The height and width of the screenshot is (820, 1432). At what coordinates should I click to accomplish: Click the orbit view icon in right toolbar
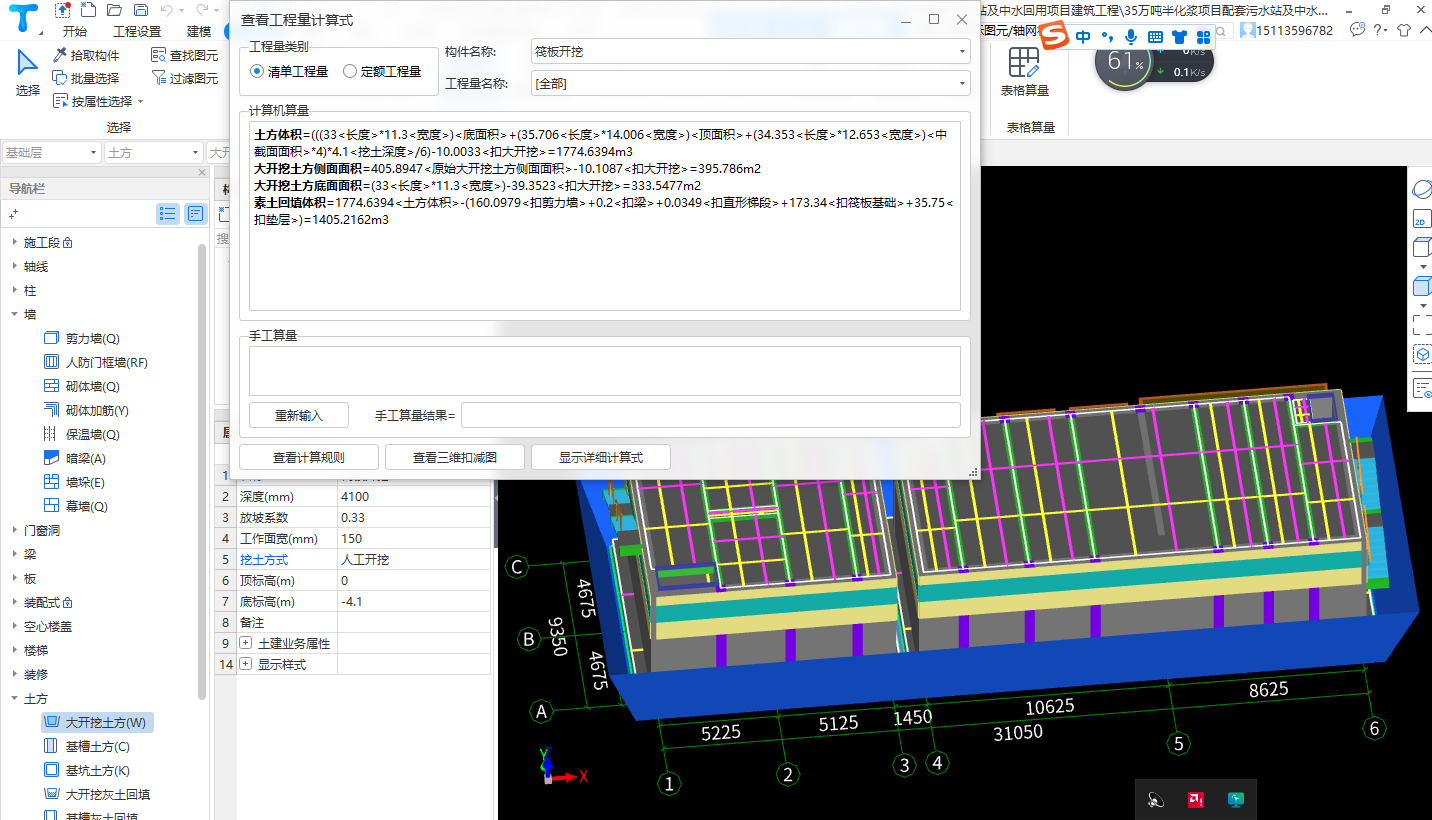[1422, 190]
